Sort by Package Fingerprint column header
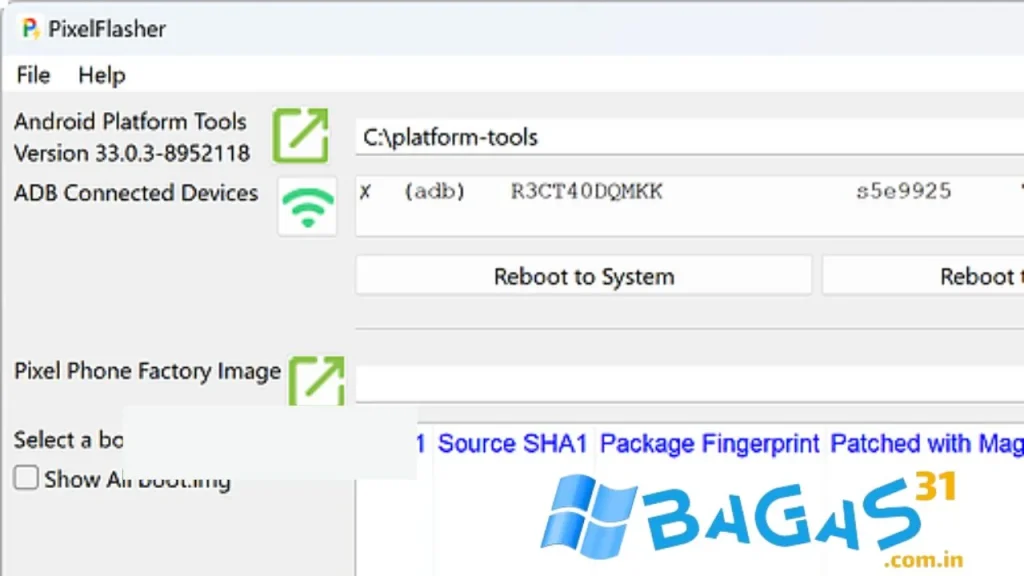 point(709,444)
